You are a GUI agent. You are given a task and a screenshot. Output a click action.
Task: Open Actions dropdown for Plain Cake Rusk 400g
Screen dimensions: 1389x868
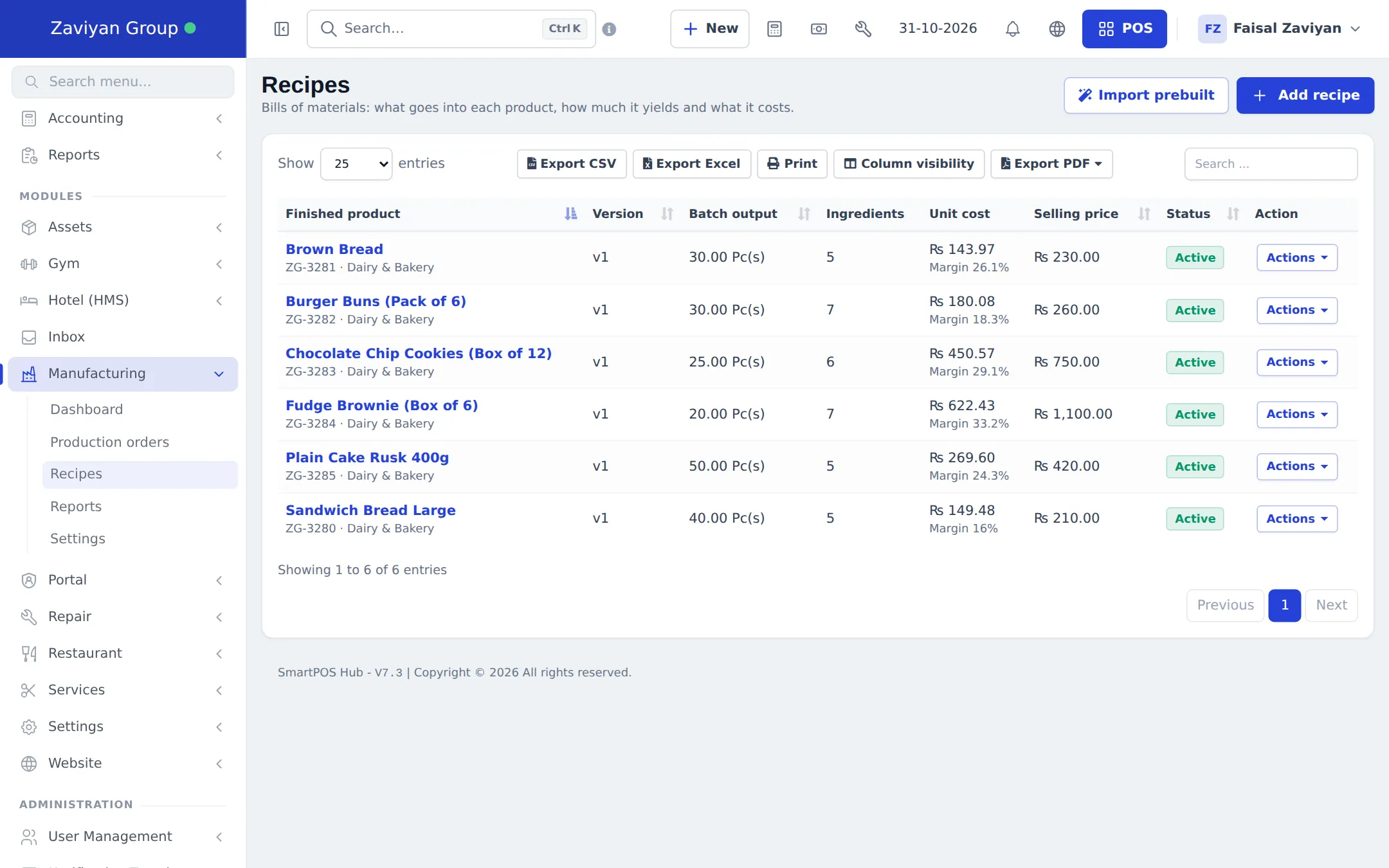[1297, 466]
